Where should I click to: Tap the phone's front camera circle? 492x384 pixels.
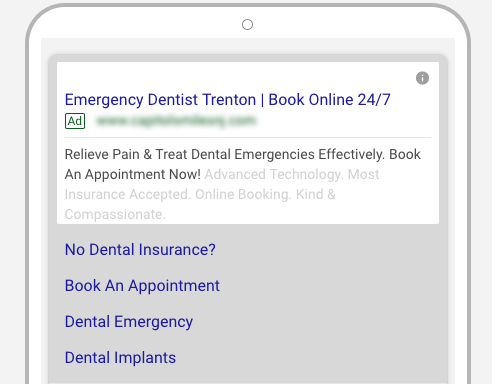[247, 24]
